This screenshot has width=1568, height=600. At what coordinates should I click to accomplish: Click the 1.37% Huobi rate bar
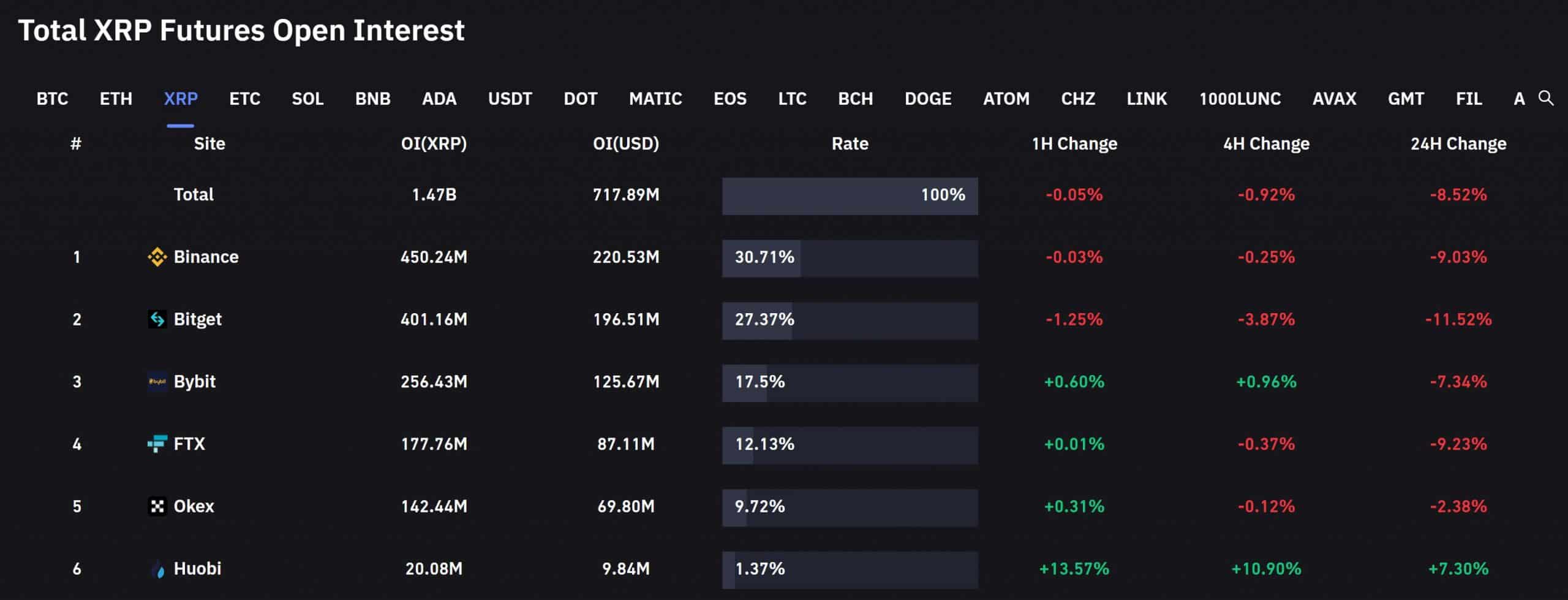(850, 571)
